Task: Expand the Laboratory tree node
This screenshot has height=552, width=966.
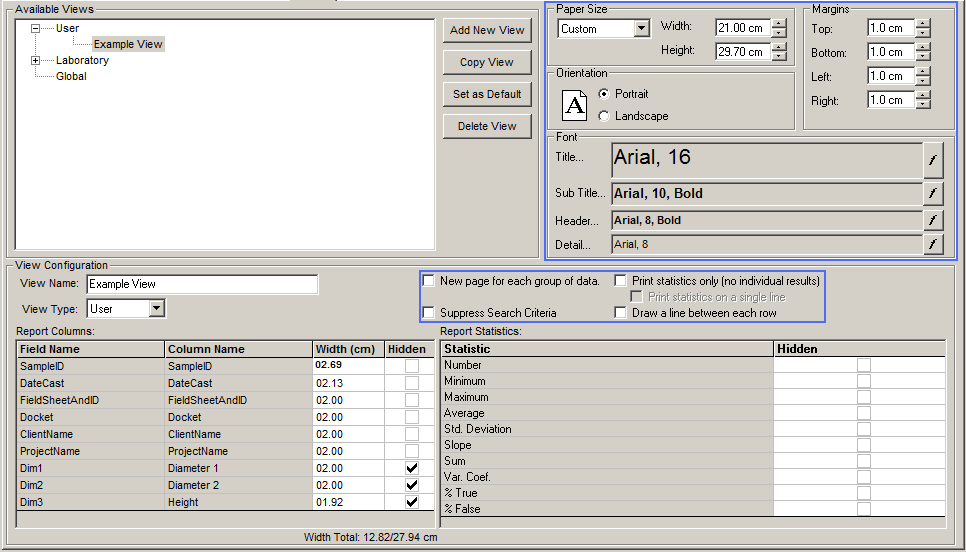Action: (36, 60)
